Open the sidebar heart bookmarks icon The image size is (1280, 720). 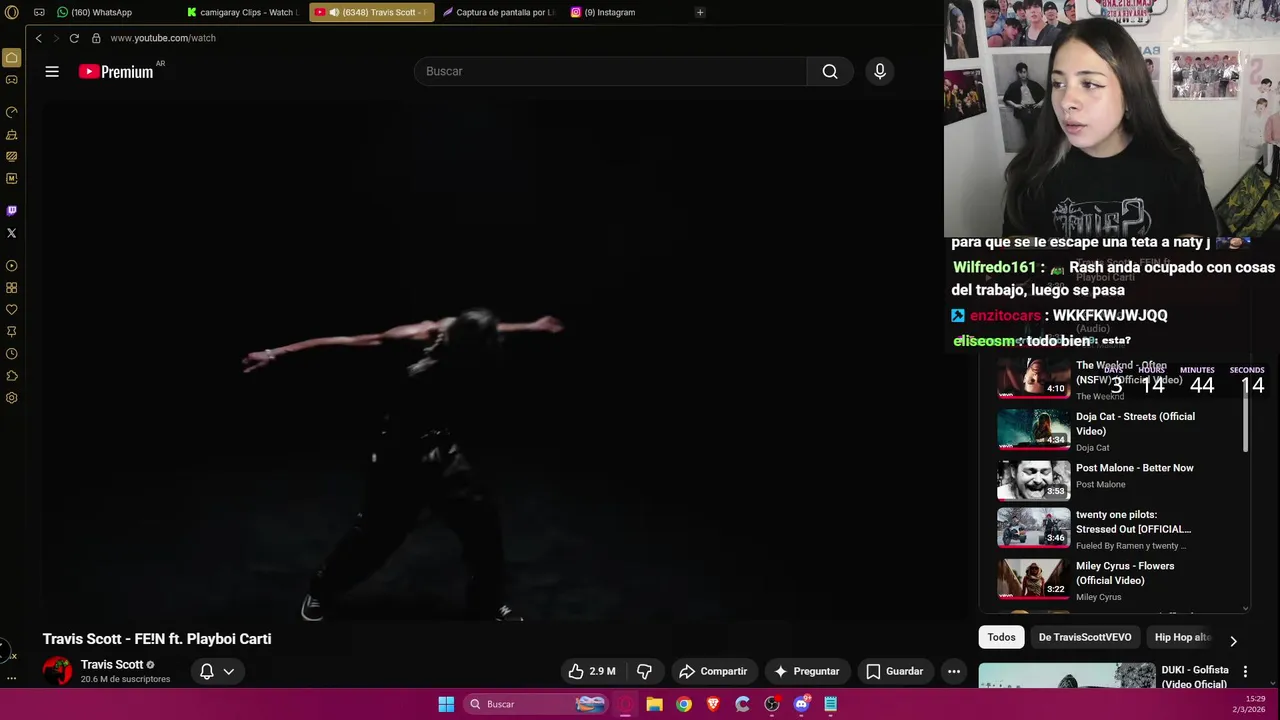pyautogui.click(x=12, y=310)
